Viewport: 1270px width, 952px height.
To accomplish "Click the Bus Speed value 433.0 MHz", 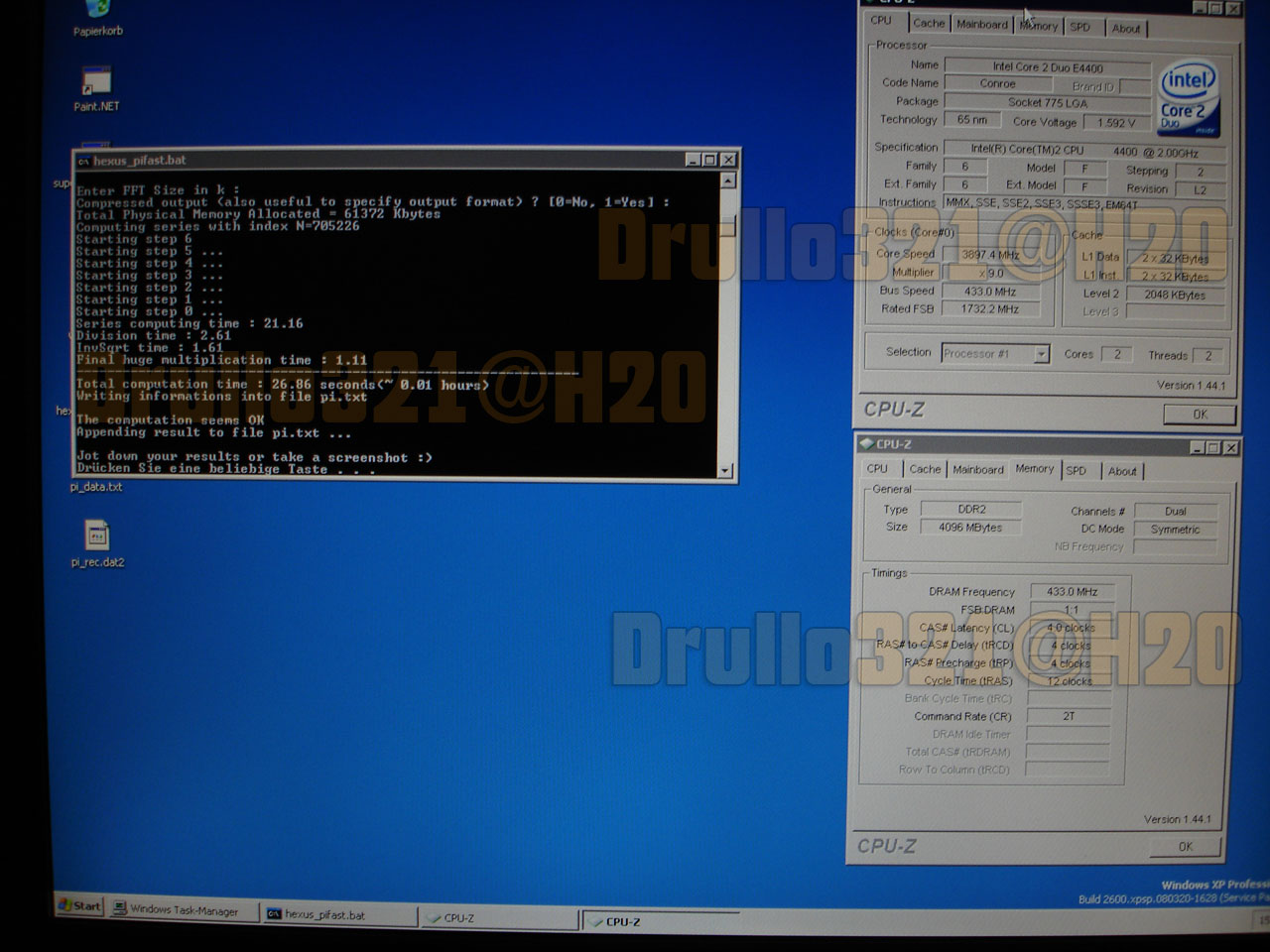I will 992,292.
